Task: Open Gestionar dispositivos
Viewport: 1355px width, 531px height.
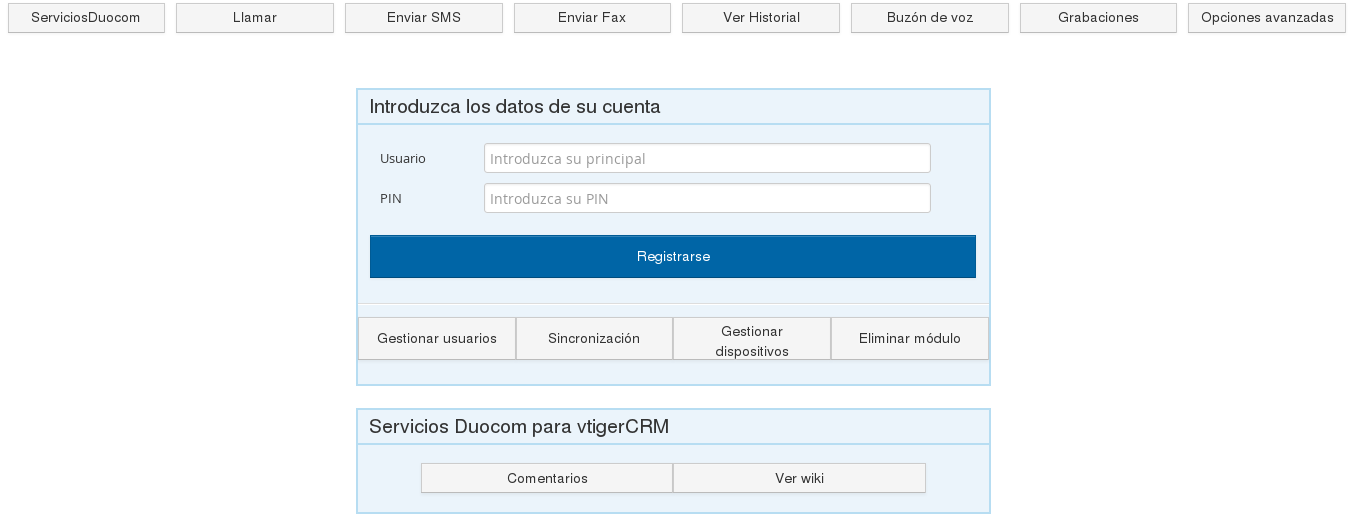Action: (752, 340)
